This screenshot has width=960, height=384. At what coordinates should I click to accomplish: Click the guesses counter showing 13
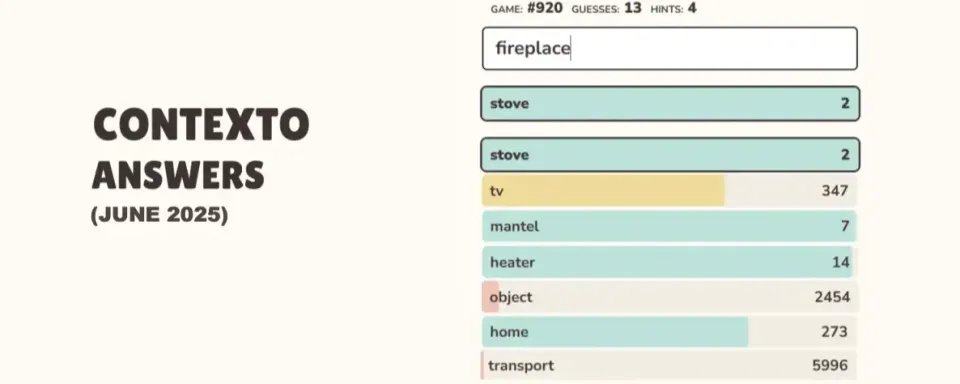(x=633, y=9)
